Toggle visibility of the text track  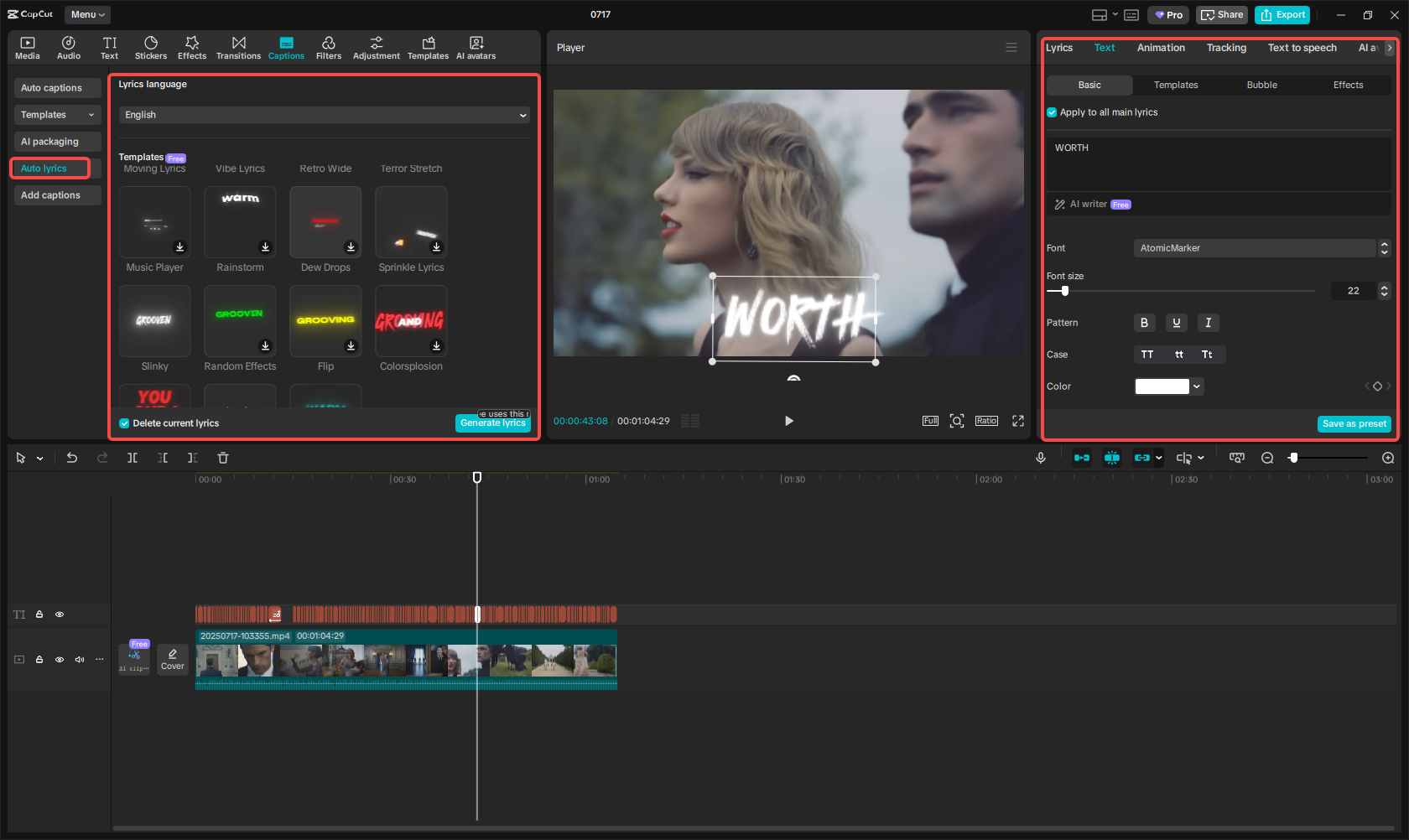(x=60, y=614)
